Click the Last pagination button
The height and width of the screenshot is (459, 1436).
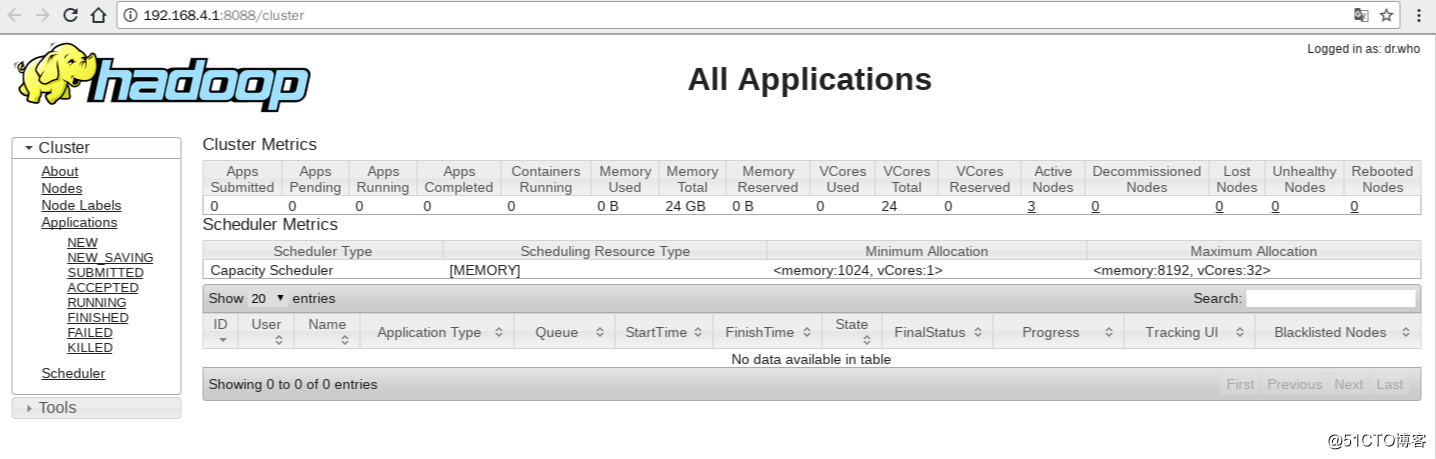click(1390, 384)
